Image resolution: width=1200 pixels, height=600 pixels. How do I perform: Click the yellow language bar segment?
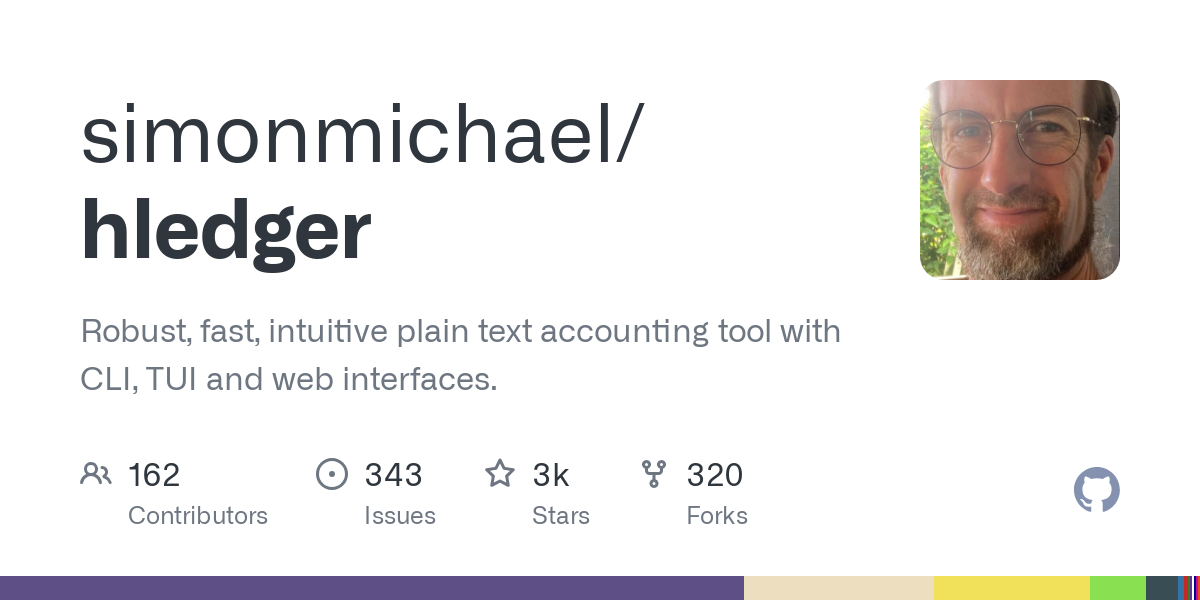click(x=1011, y=588)
